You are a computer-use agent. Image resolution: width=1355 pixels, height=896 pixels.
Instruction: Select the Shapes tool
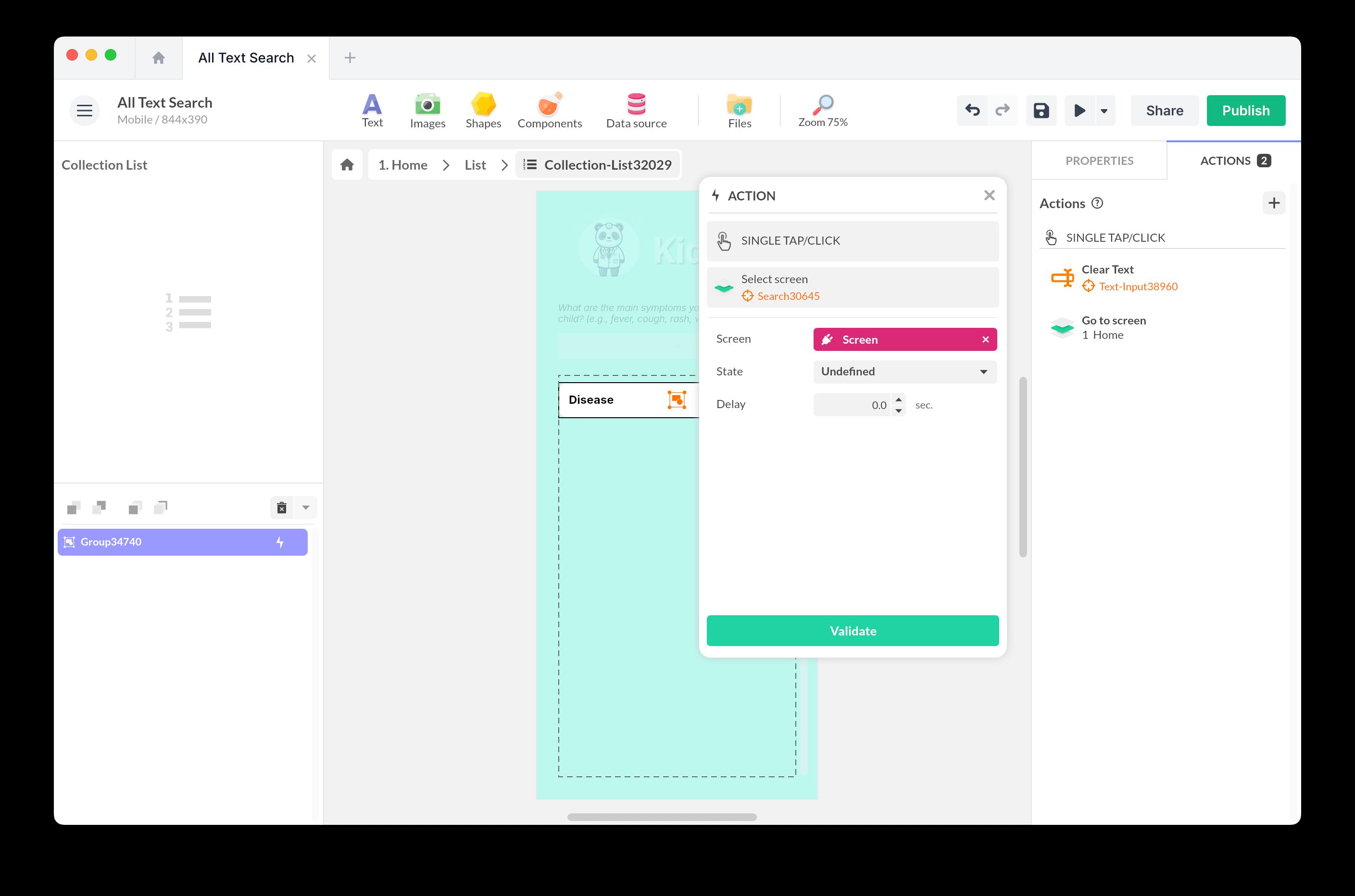pyautogui.click(x=483, y=110)
